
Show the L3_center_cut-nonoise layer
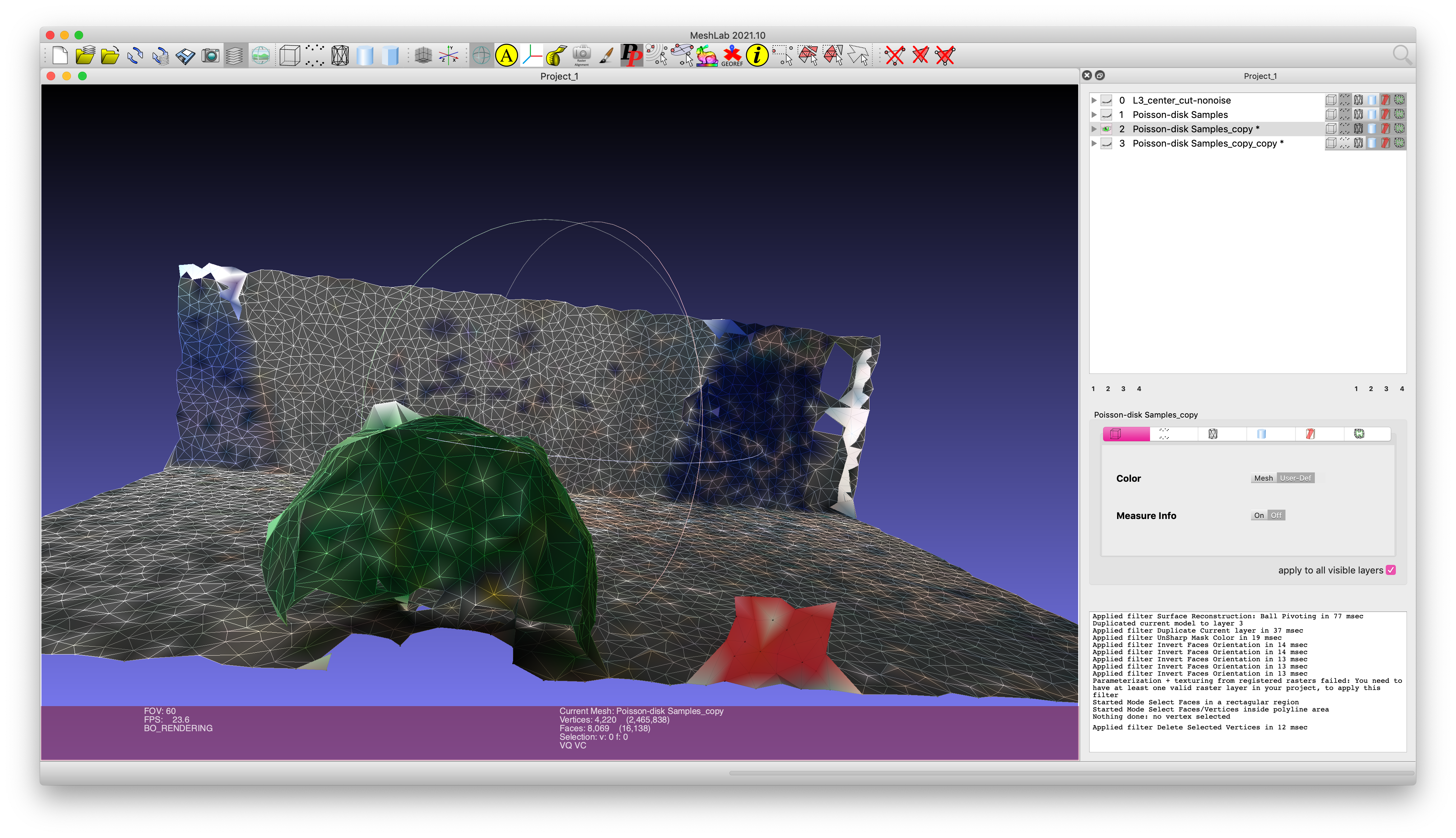pos(1106,100)
